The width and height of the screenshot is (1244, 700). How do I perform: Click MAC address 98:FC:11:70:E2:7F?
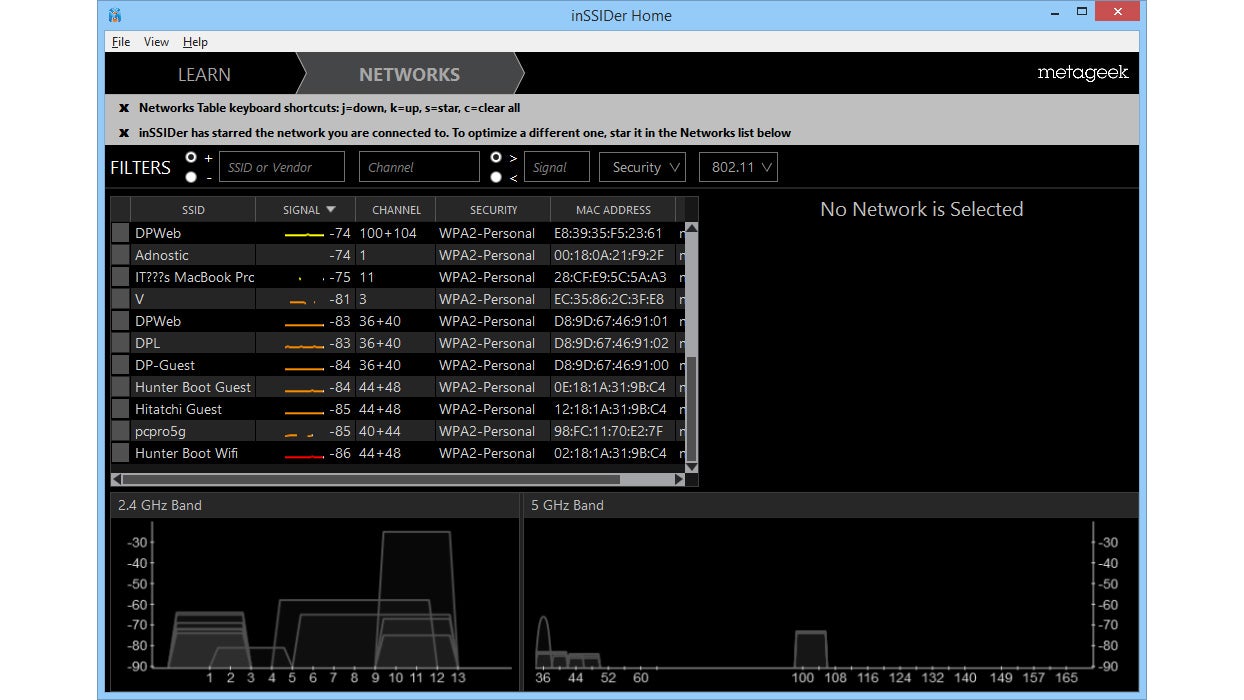pos(608,431)
